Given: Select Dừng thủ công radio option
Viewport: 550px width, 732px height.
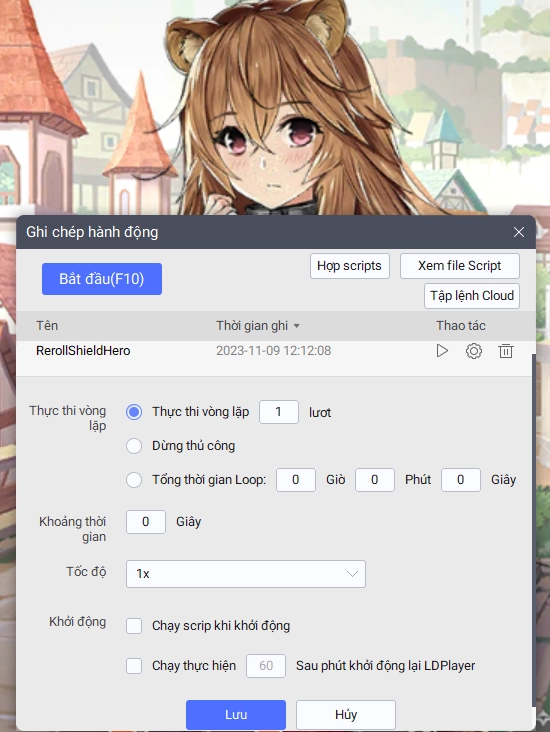Looking at the screenshot, I should 134,446.
